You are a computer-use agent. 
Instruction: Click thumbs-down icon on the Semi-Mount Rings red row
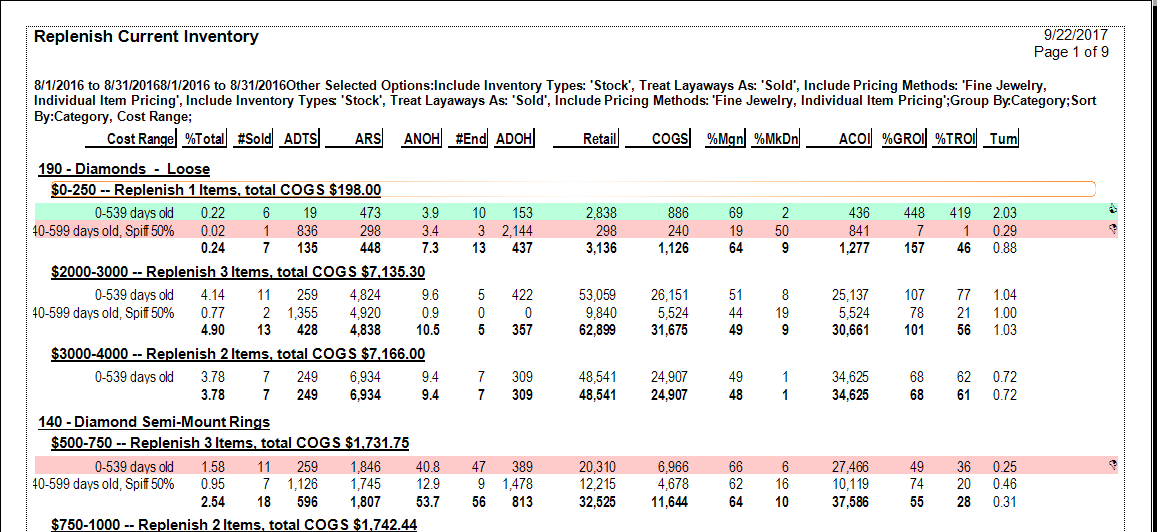pos(1112,465)
